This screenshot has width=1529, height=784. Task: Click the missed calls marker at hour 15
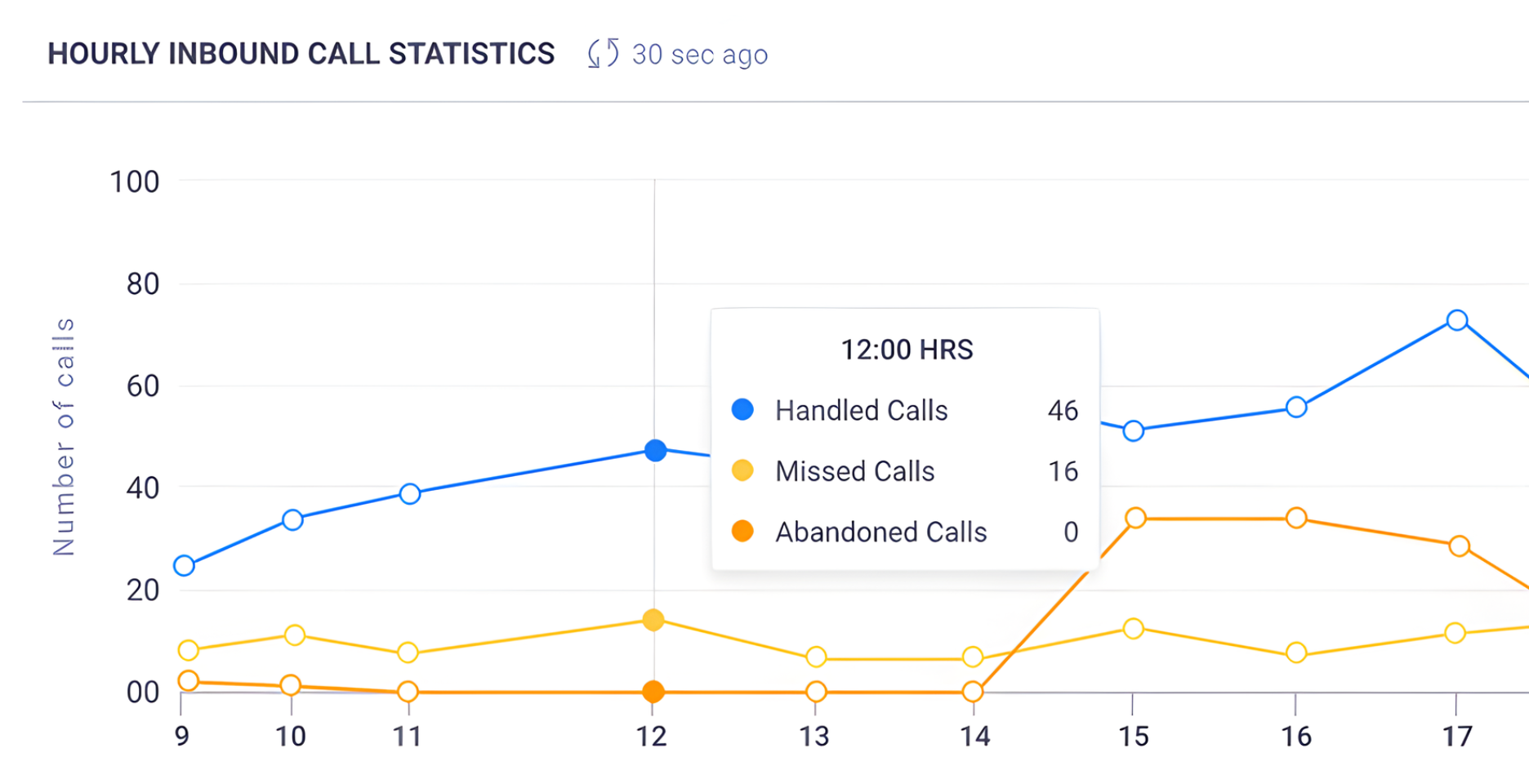[x=1133, y=629]
